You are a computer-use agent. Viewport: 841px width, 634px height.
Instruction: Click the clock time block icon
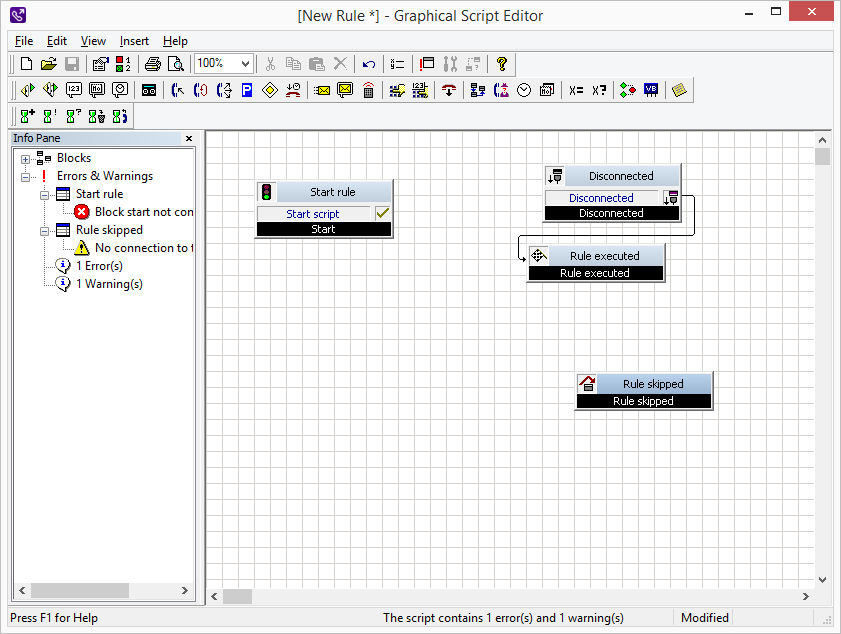(524, 90)
